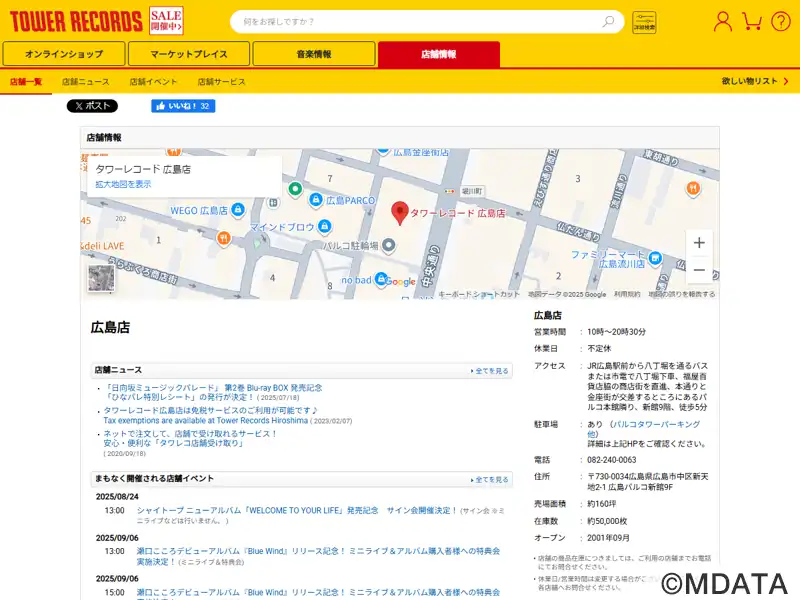800x600 pixels.
Task: Click the Tower Records logo
Action: (76, 21)
